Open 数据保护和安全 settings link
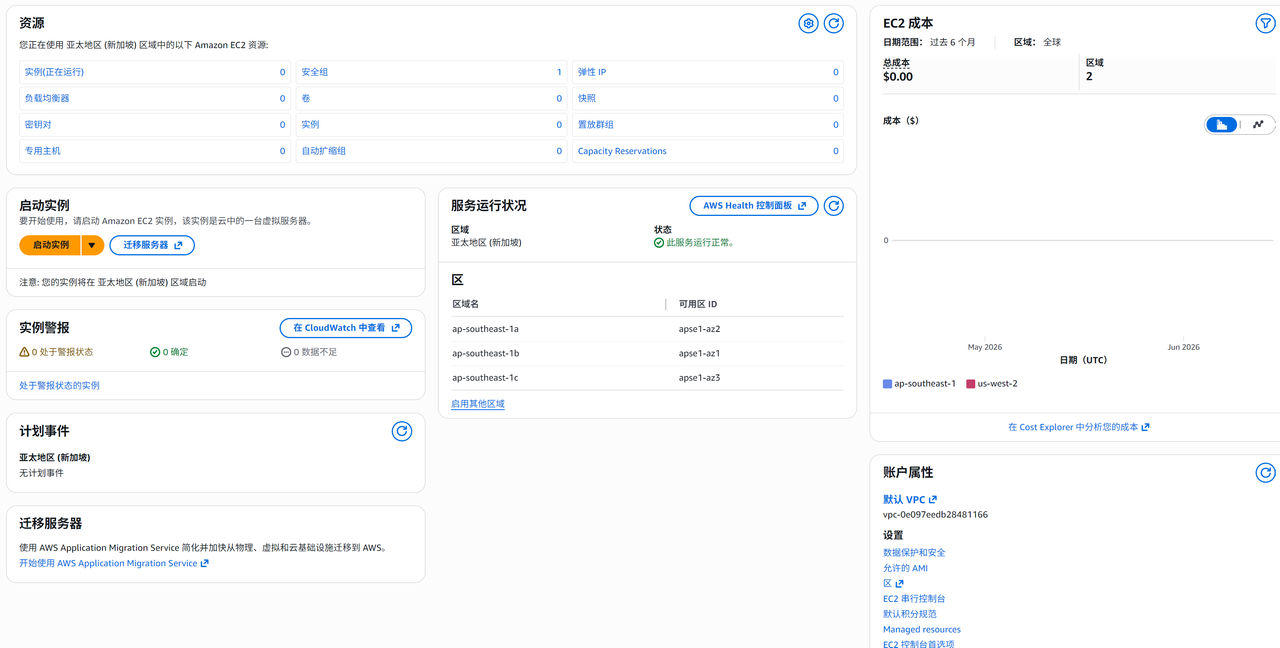Screen dimensions: 1280x648 914,552
